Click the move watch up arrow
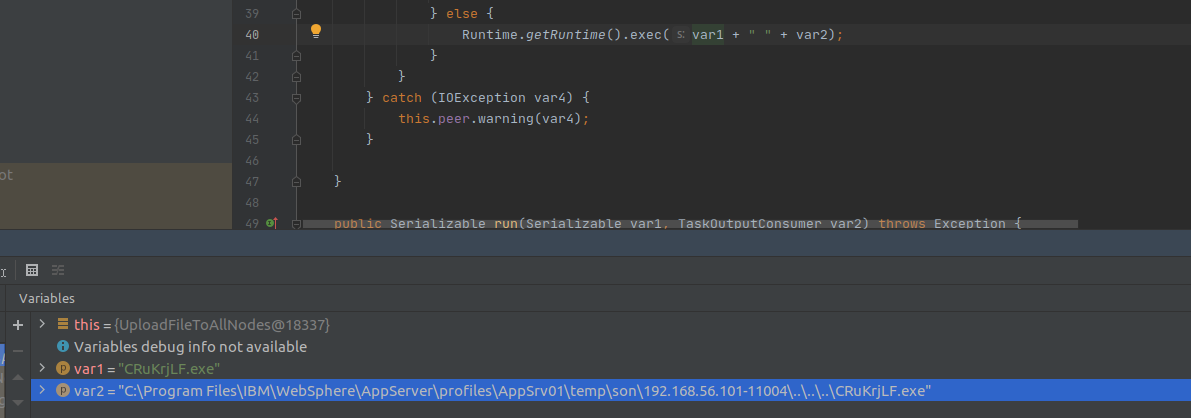The image size is (1191, 418). coord(18,376)
